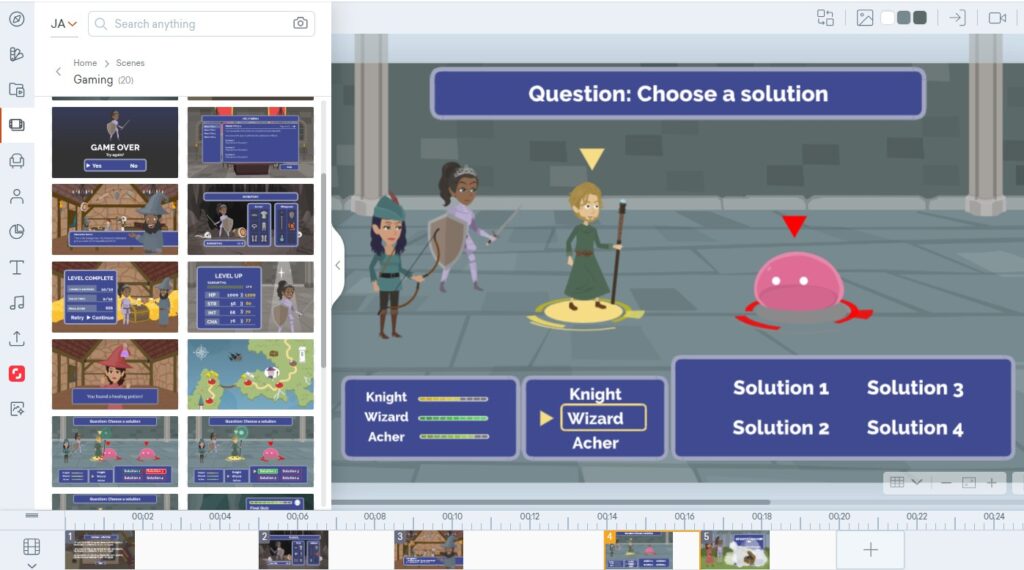Select the Text tool in the sidebar
Screen dimensions: 1024x570
(17, 267)
